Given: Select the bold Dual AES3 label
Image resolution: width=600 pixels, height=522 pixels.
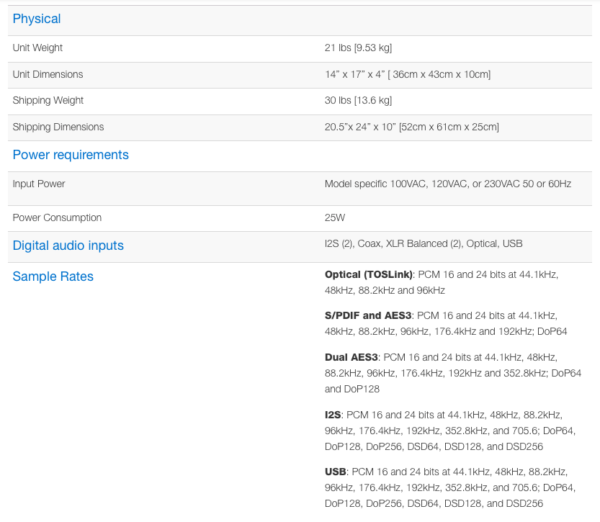Looking at the screenshot, I should pos(352,356).
